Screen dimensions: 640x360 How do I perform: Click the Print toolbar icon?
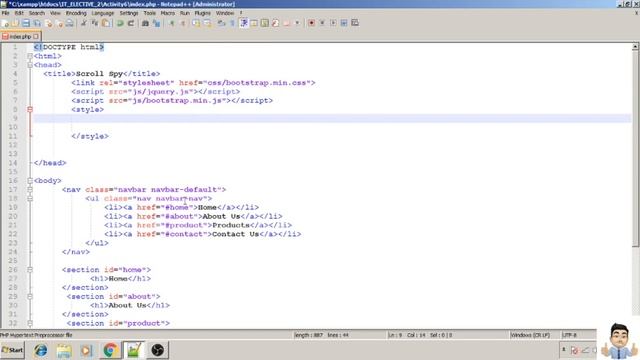pyautogui.click(x=70, y=23)
